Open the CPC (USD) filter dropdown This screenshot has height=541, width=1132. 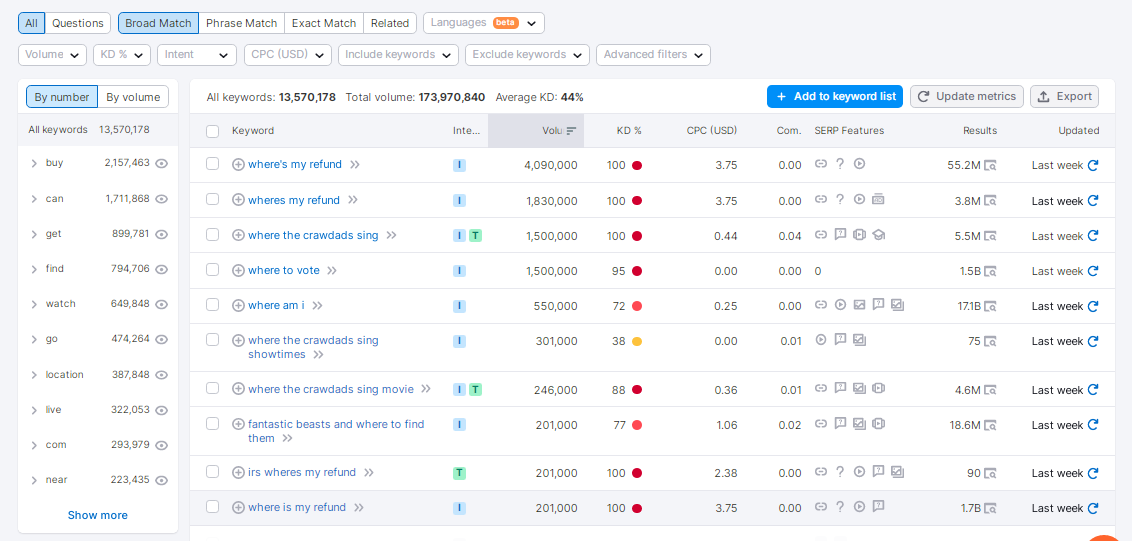pyautogui.click(x=288, y=55)
